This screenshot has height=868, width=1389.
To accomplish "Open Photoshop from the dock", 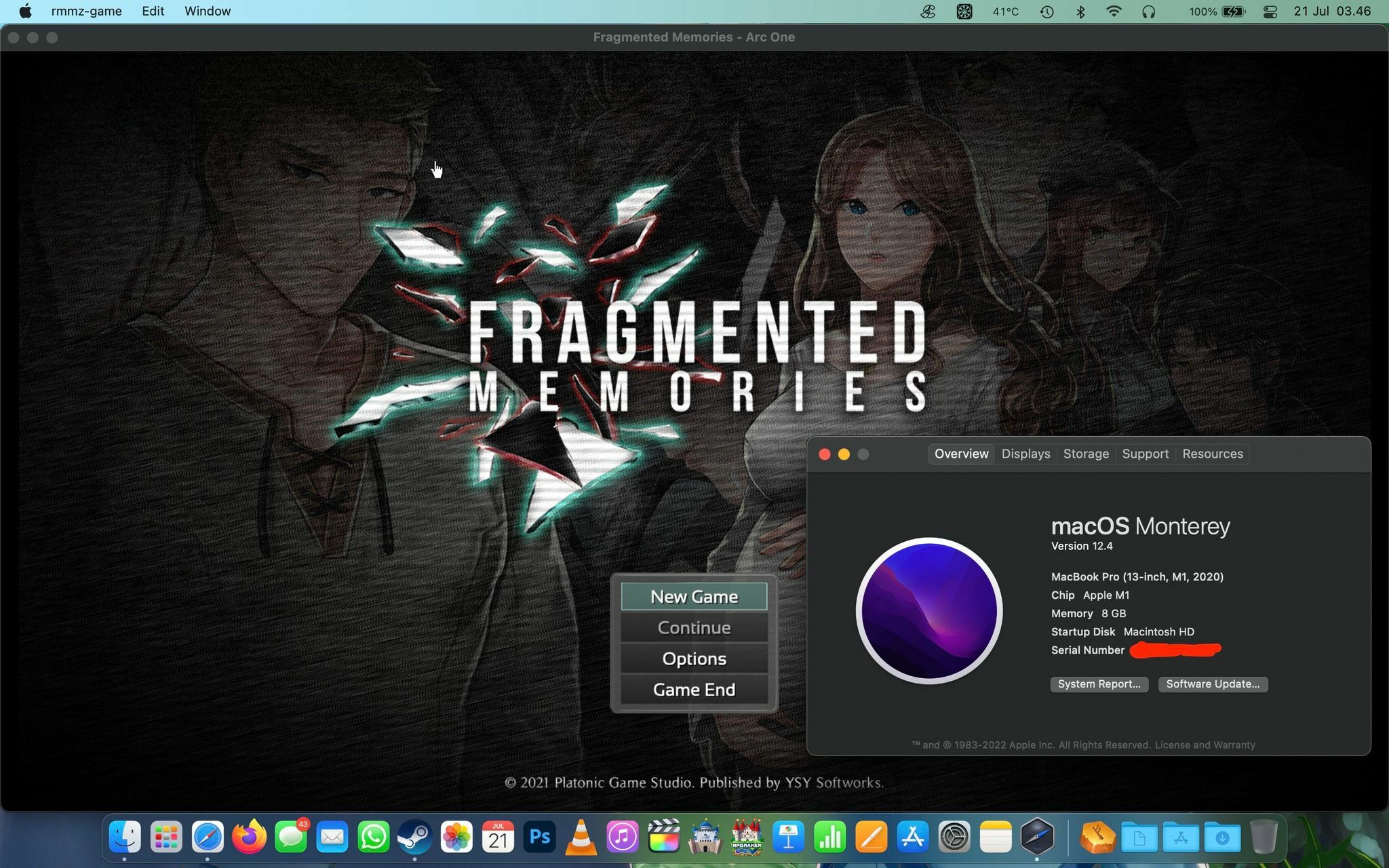I will coord(539,837).
